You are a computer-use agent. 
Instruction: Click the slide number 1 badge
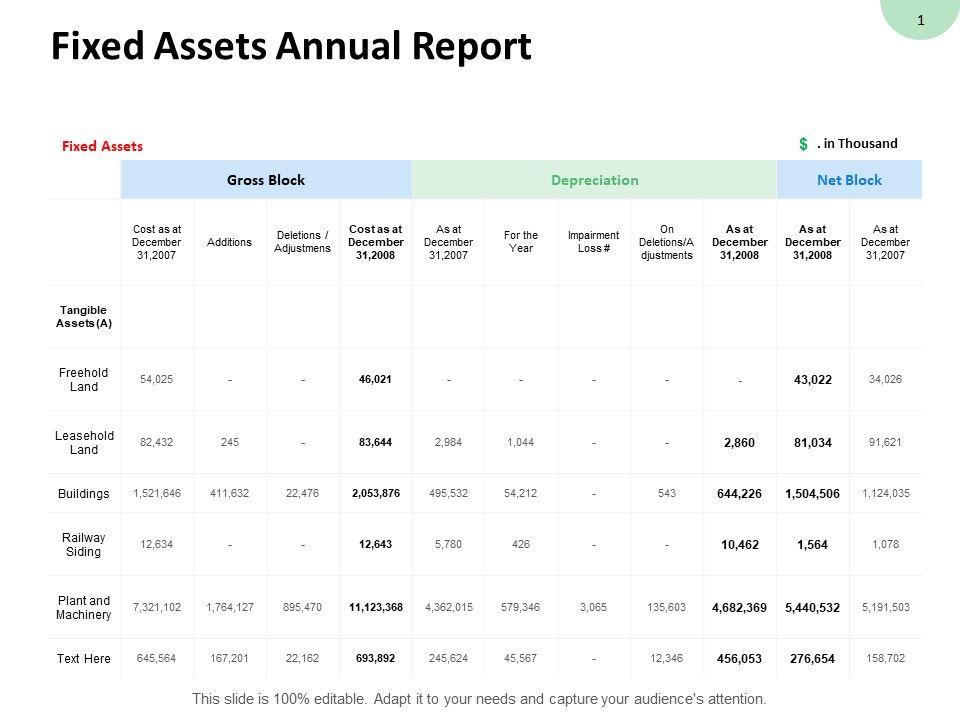pos(920,19)
